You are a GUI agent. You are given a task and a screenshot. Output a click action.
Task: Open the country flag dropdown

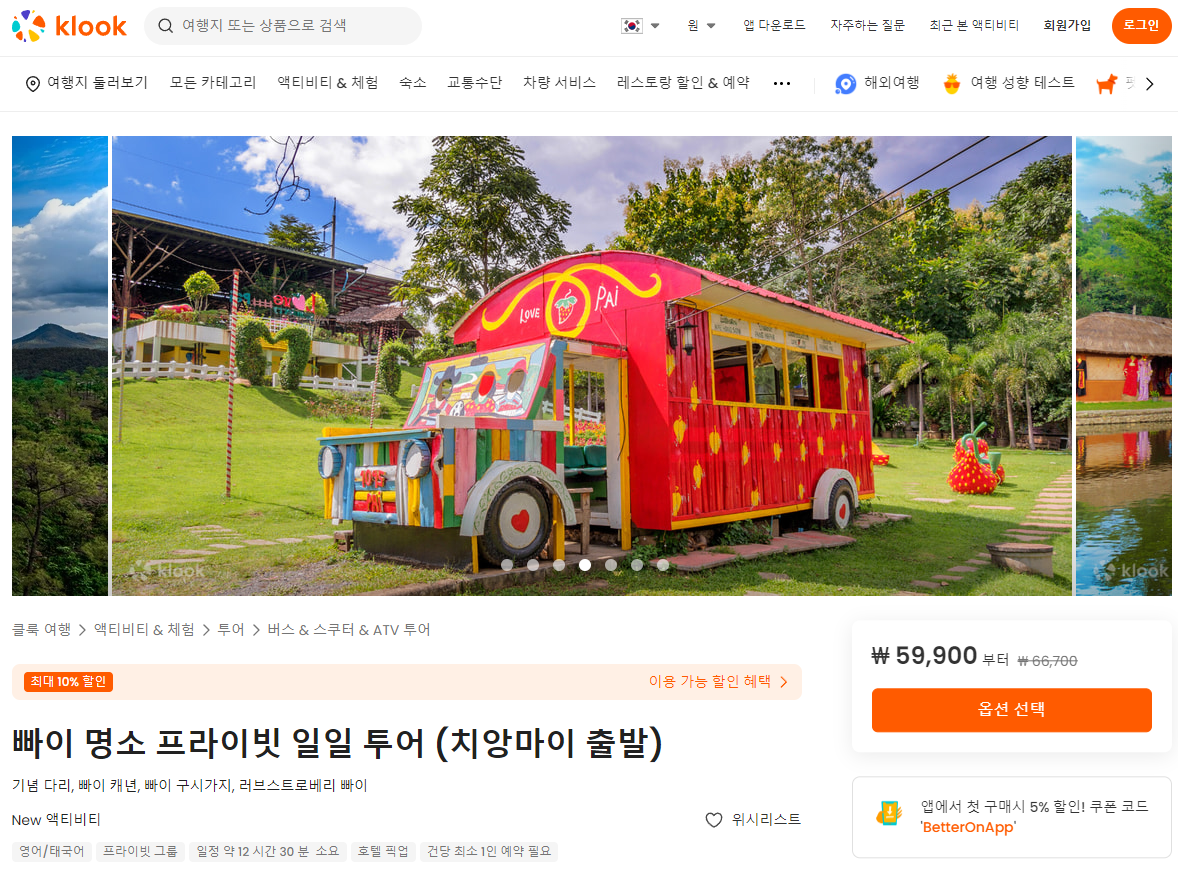(x=640, y=26)
